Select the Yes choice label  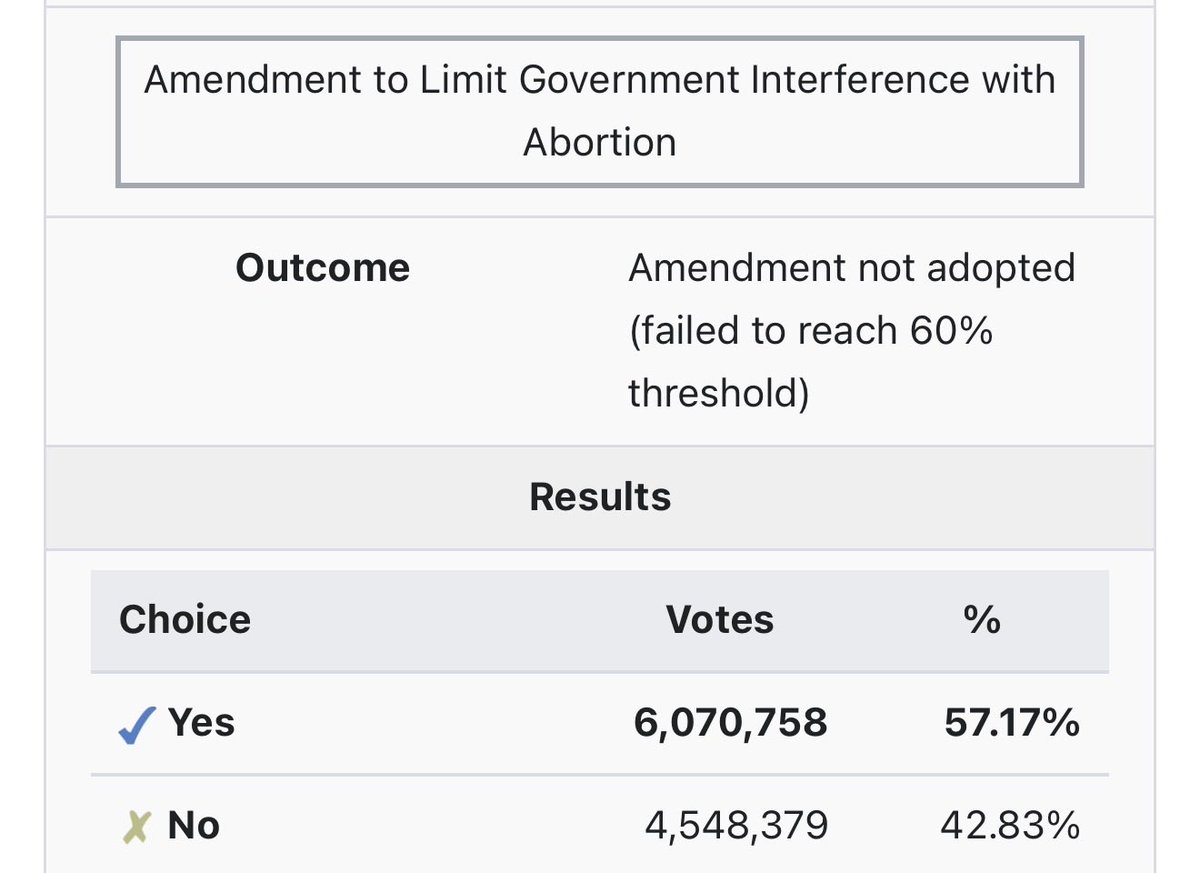[x=201, y=722]
